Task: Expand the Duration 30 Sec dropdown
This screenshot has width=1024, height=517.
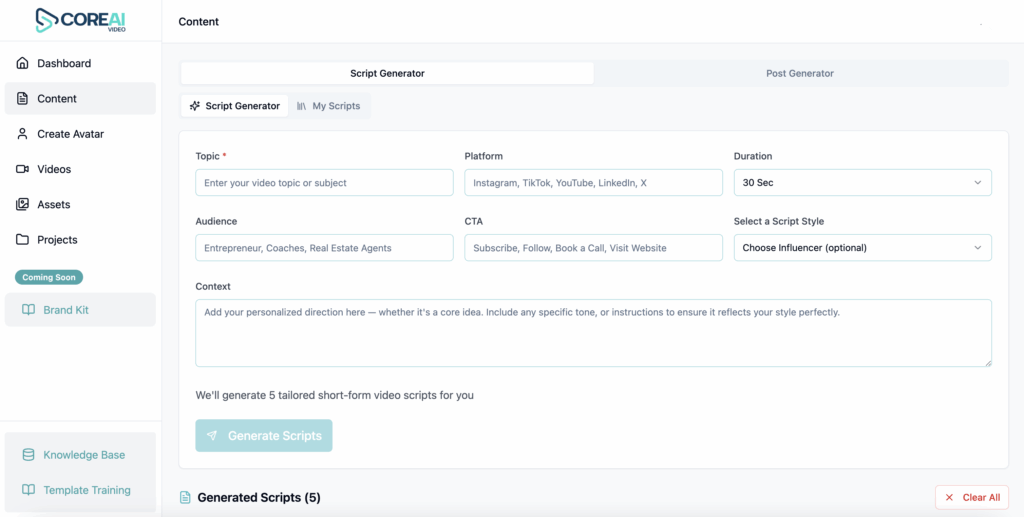Action: [863, 183]
